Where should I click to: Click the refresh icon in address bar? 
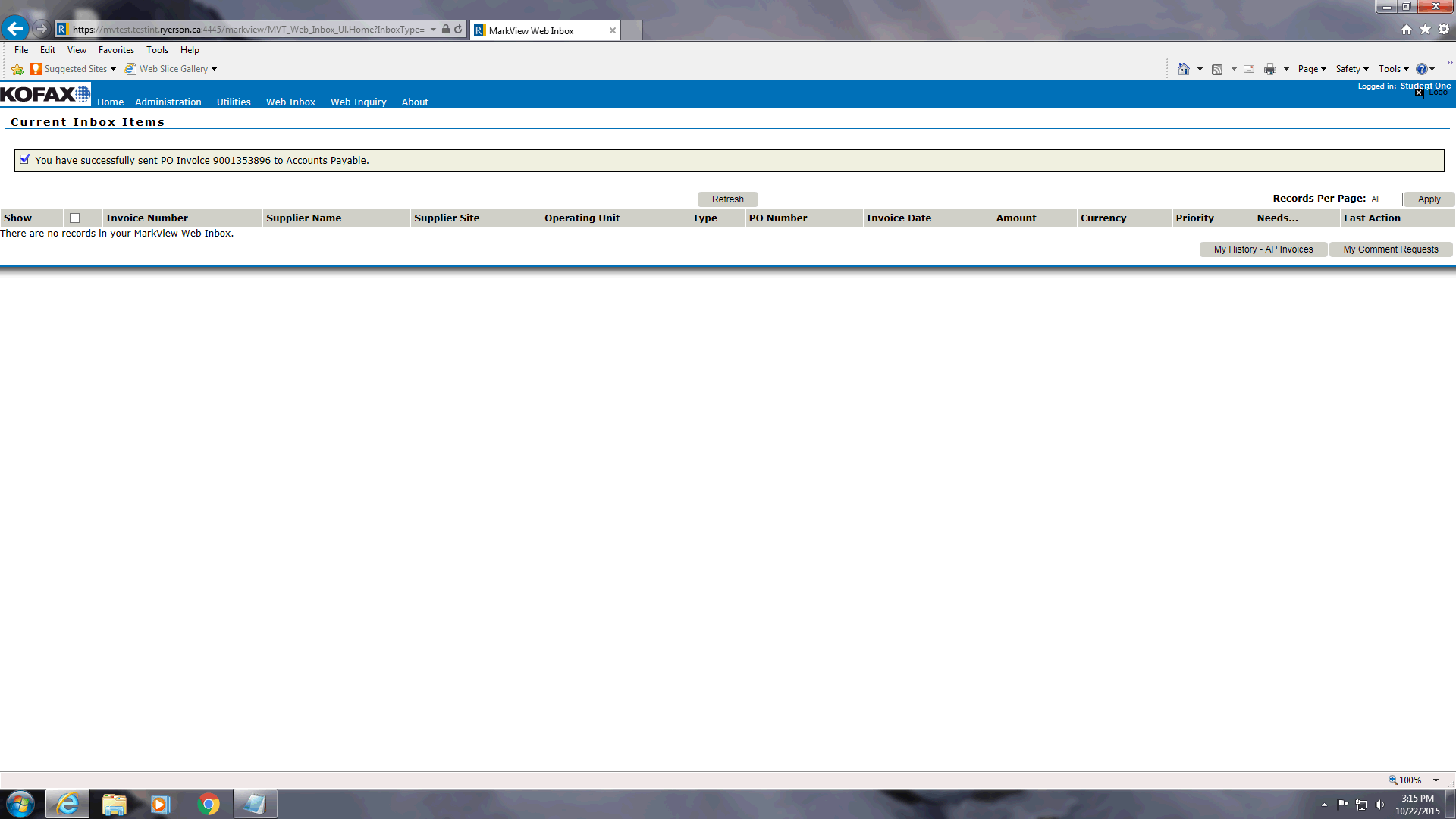458,30
